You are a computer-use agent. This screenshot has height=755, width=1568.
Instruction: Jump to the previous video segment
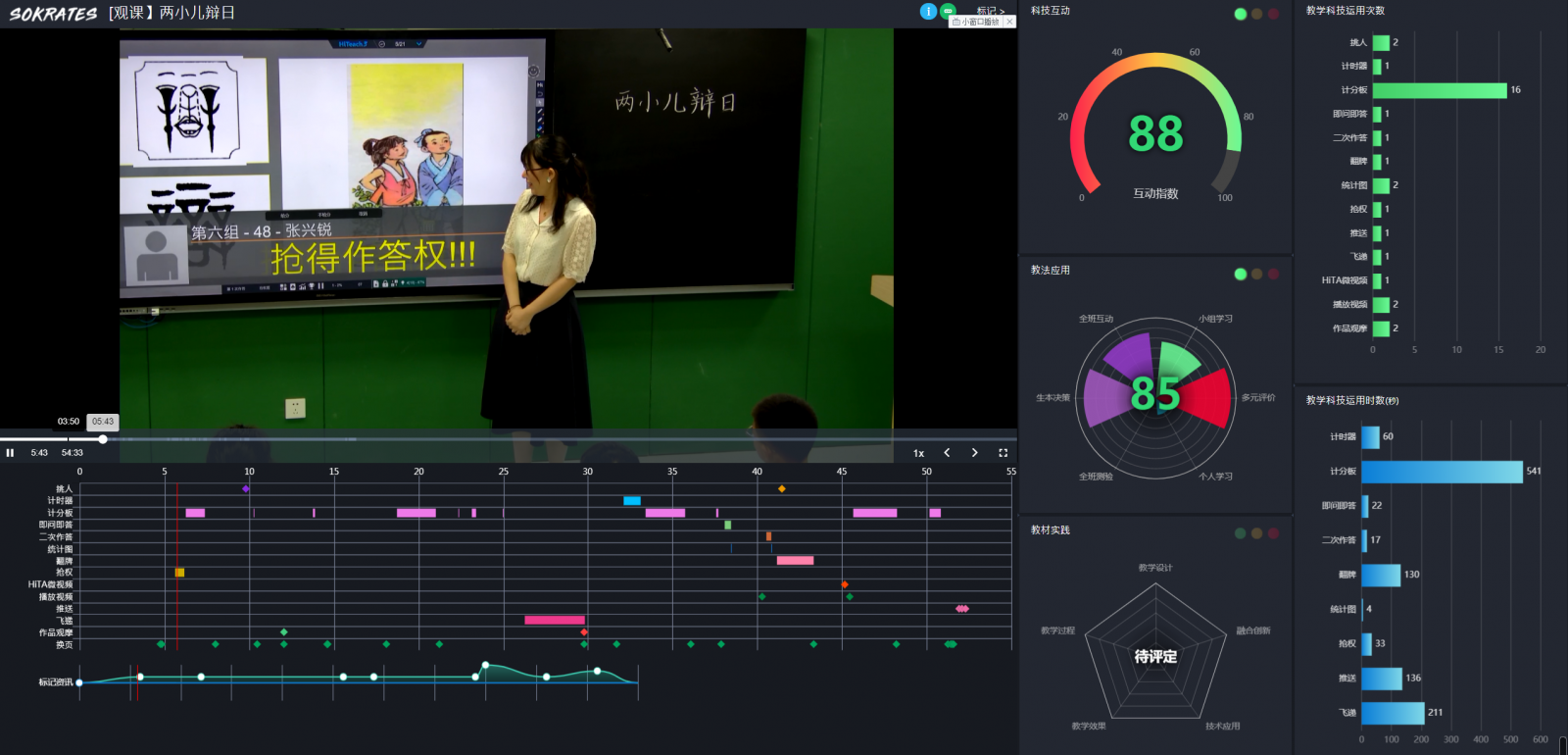pos(947,453)
